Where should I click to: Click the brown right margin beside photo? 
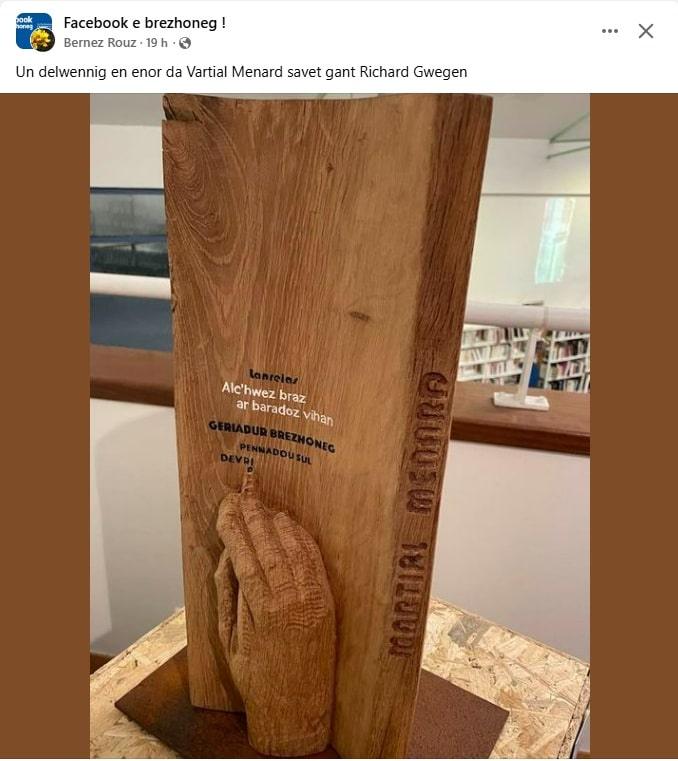pyautogui.click(x=634, y=426)
